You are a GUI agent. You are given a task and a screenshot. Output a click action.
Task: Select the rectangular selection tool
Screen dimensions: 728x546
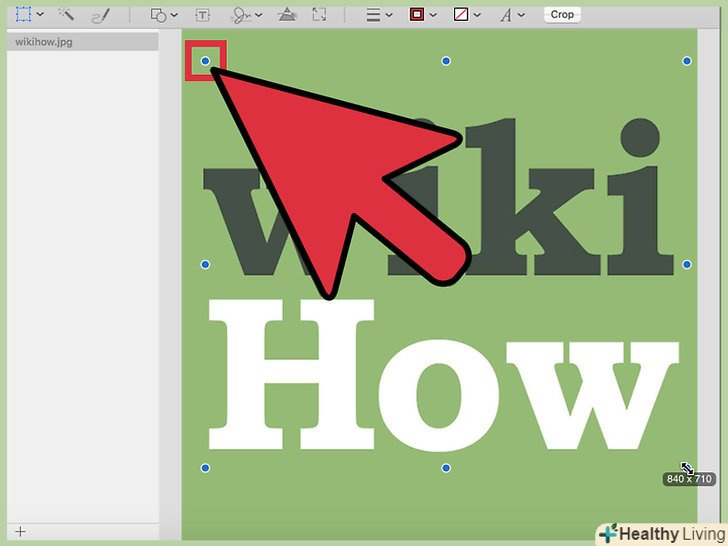[x=23, y=14]
